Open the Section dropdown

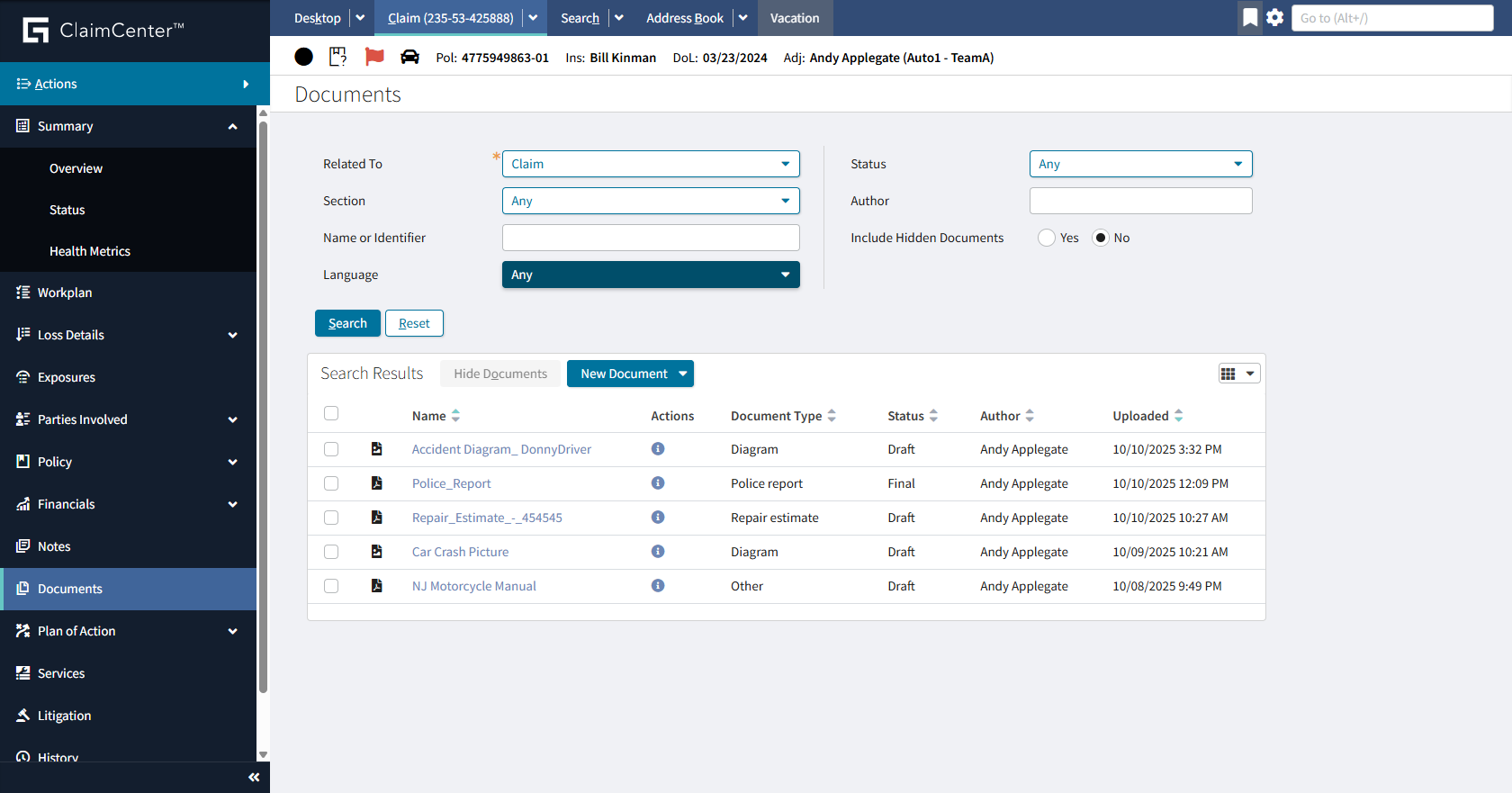(x=651, y=201)
